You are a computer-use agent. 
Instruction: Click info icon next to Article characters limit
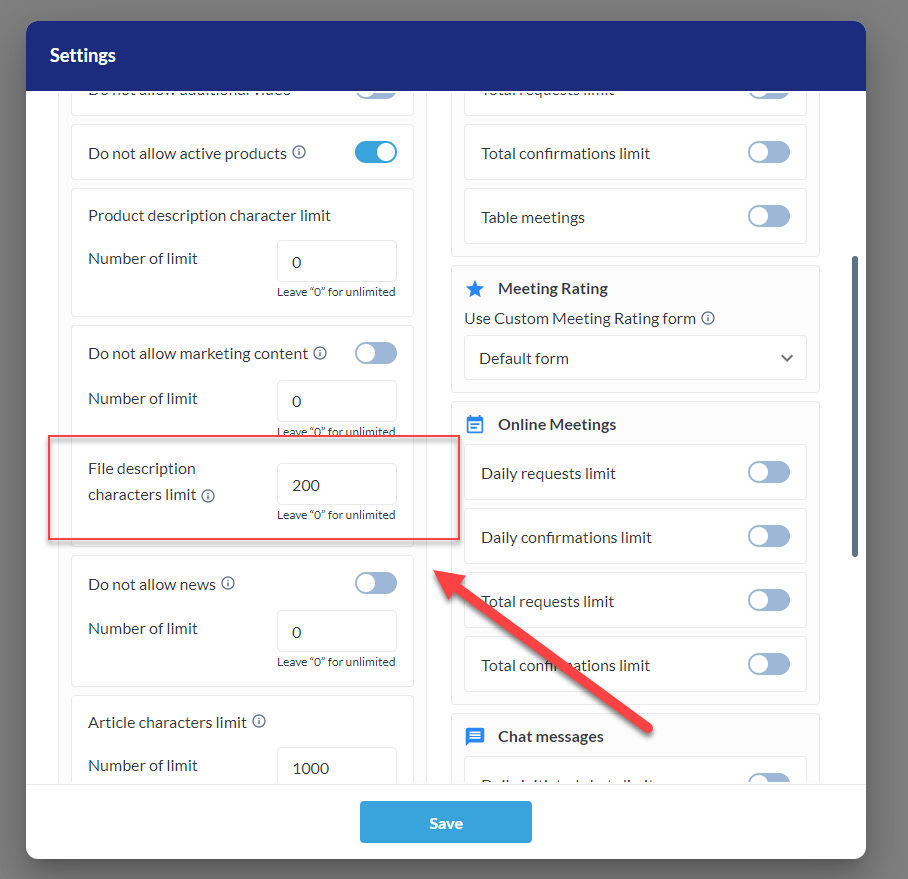click(259, 721)
